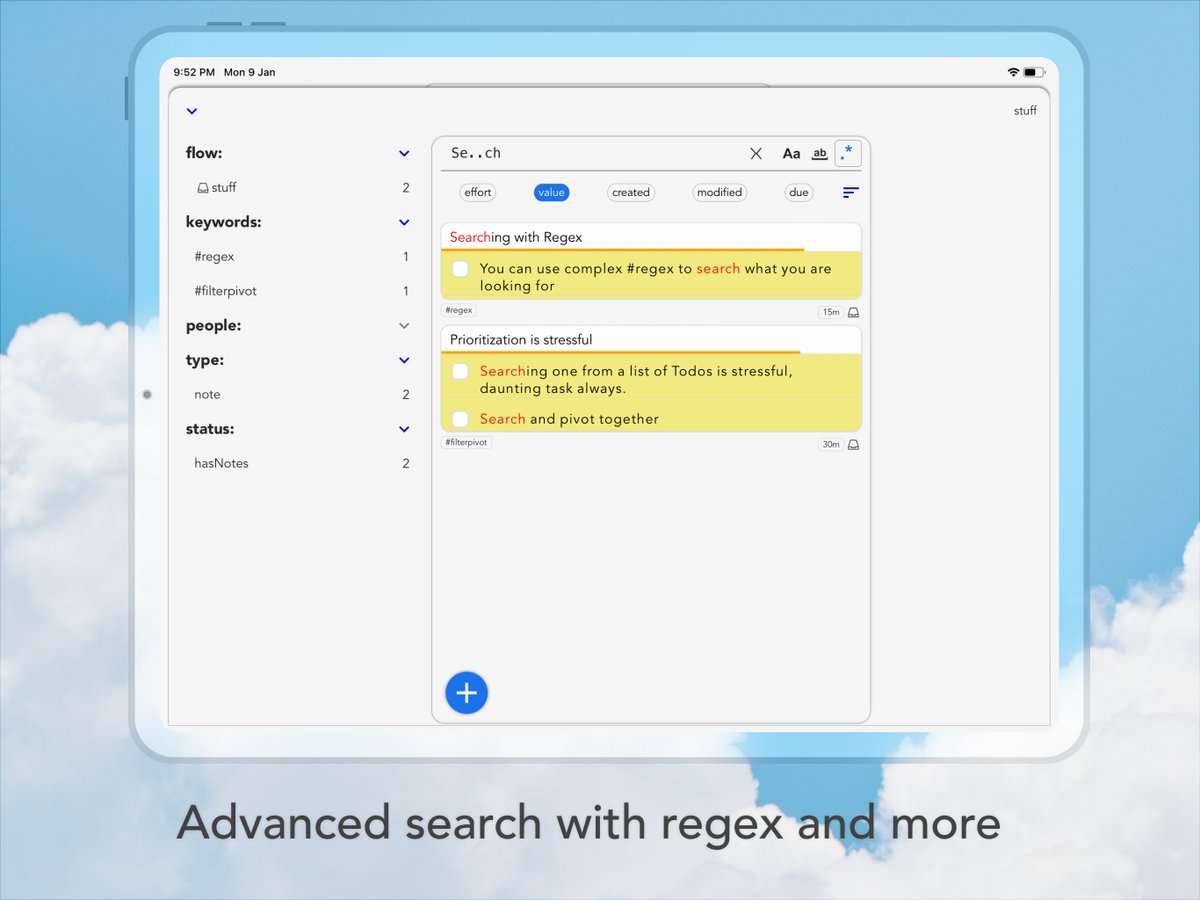Click the flow: section heading

204,153
